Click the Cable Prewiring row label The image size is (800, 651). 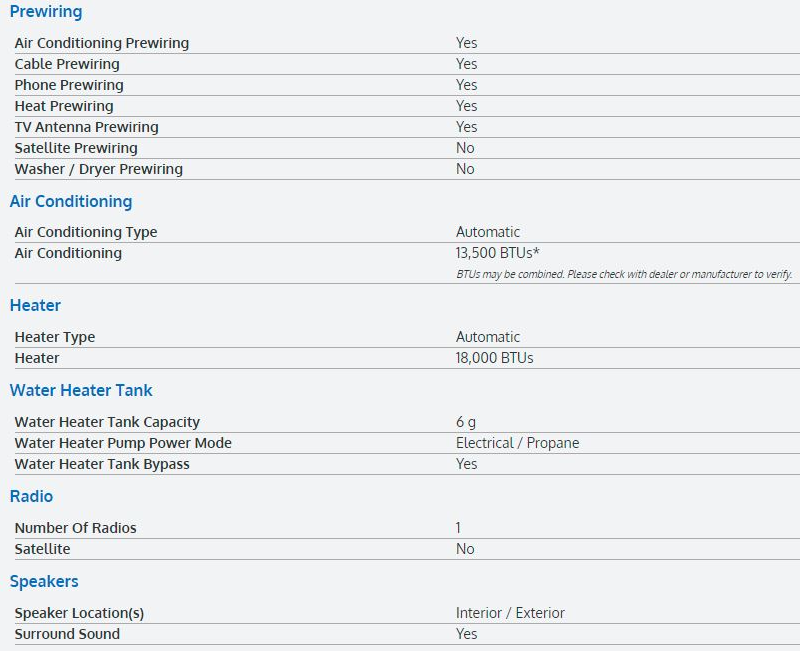67,64
